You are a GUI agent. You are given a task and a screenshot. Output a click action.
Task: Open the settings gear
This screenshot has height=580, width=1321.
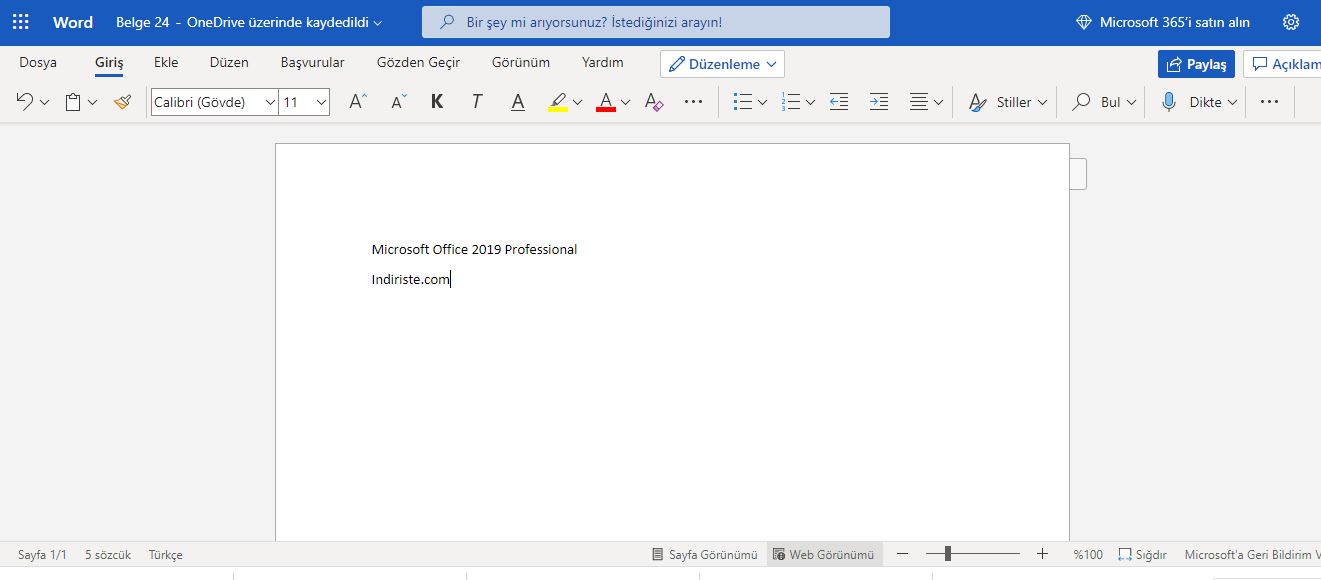coord(1291,22)
